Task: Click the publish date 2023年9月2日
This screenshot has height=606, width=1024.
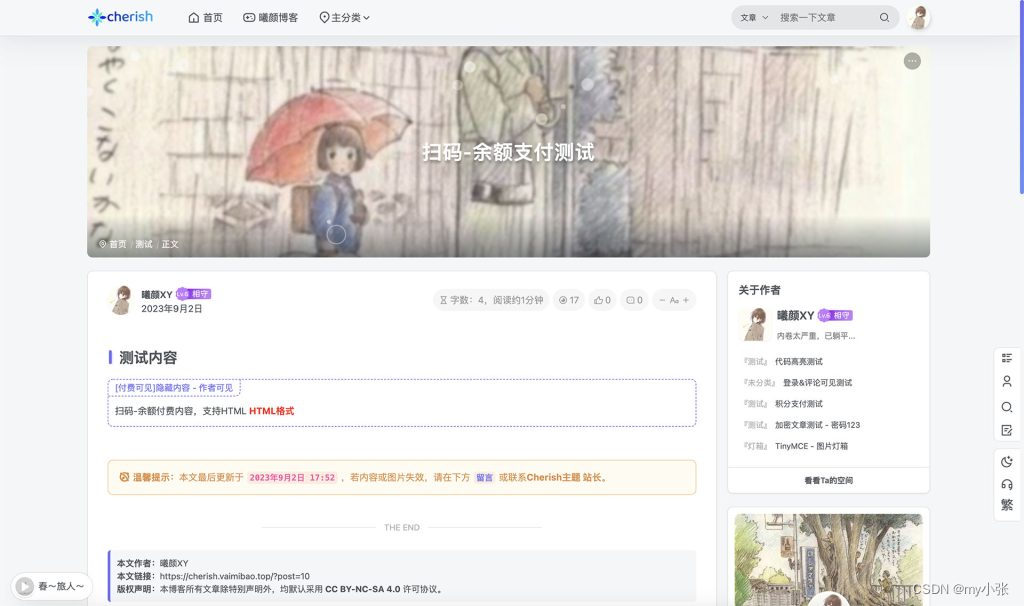Action: (172, 309)
